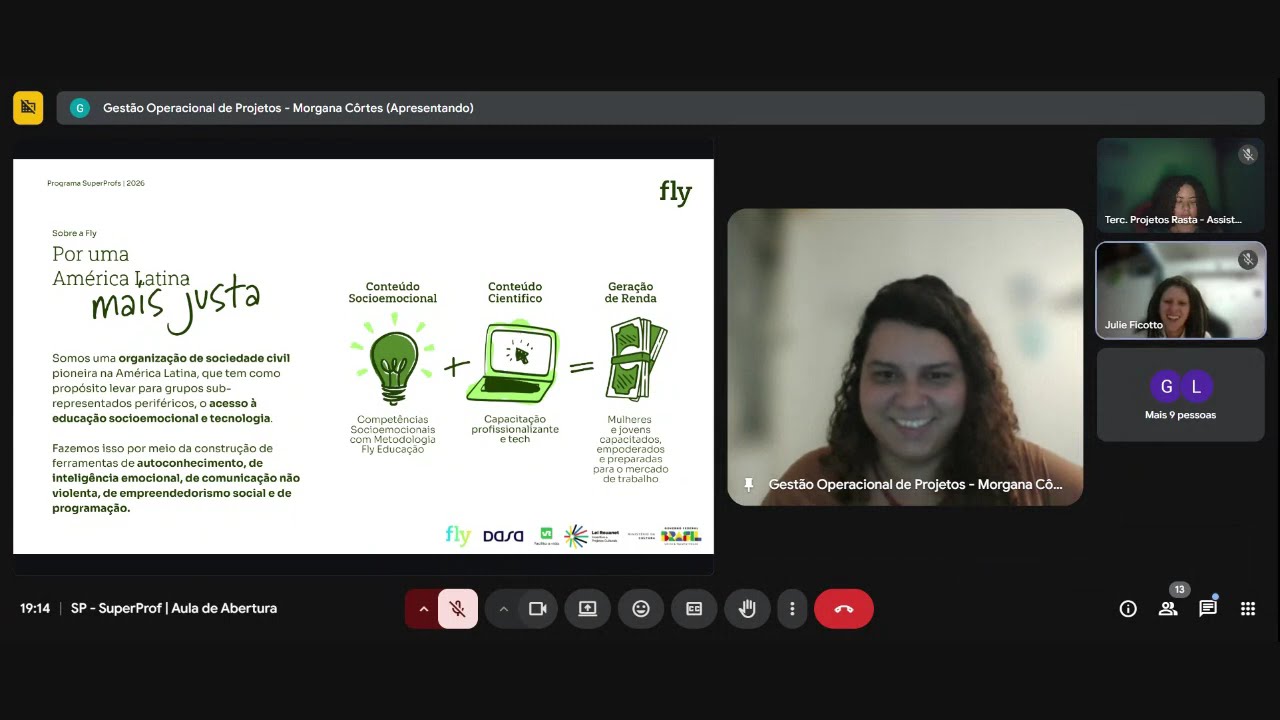
Task: Click Morgana Côrtes's main video tile
Action: [905, 357]
